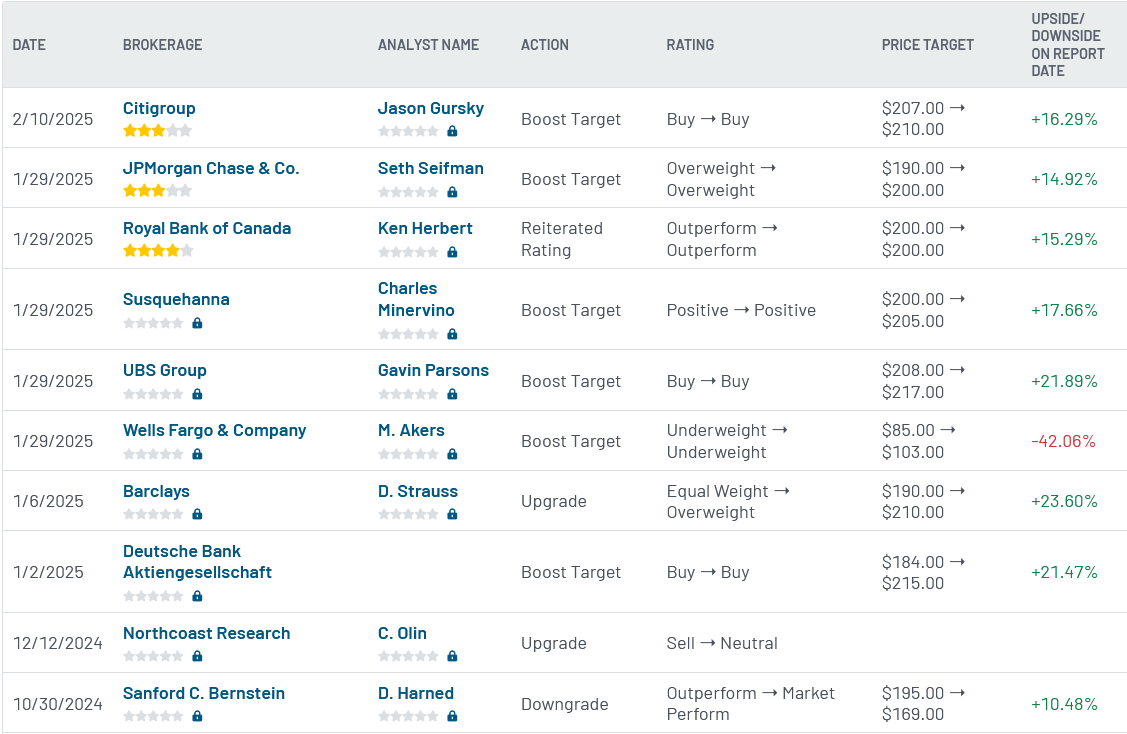
Task: Open the Wells Fargo & Company link
Action: [x=214, y=431]
